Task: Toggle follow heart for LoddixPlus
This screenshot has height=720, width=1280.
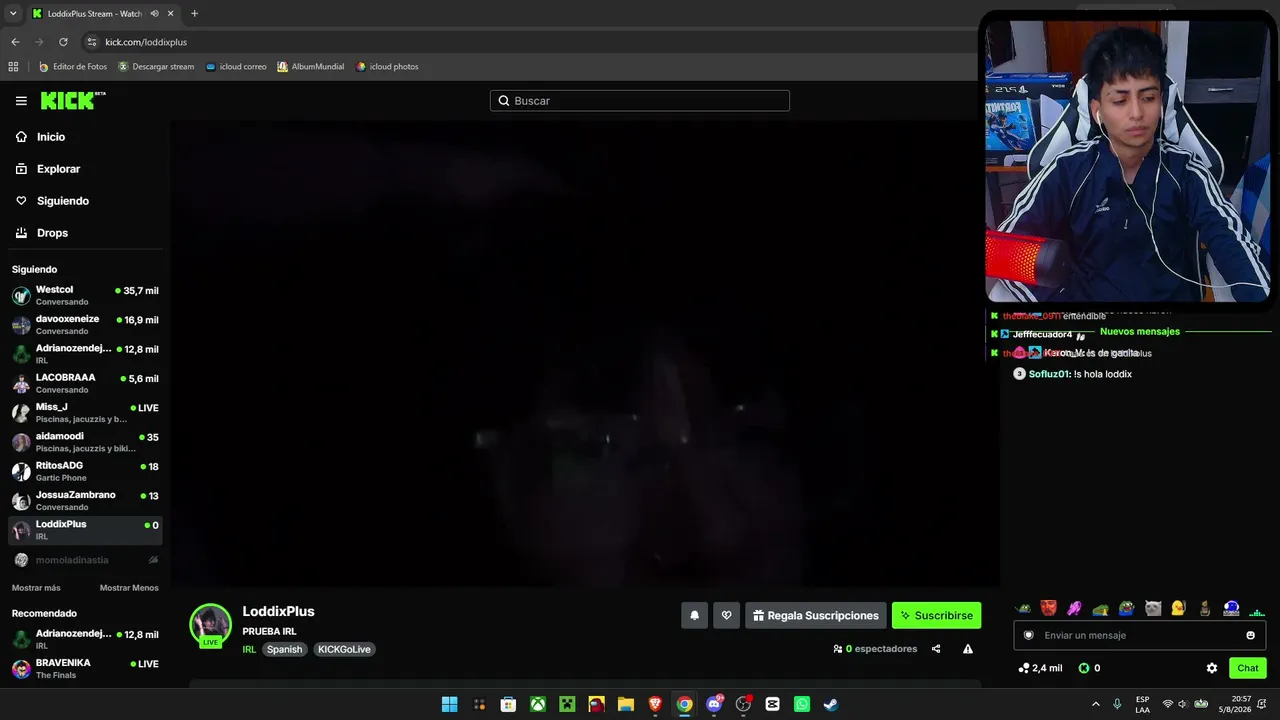Action: click(x=727, y=616)
